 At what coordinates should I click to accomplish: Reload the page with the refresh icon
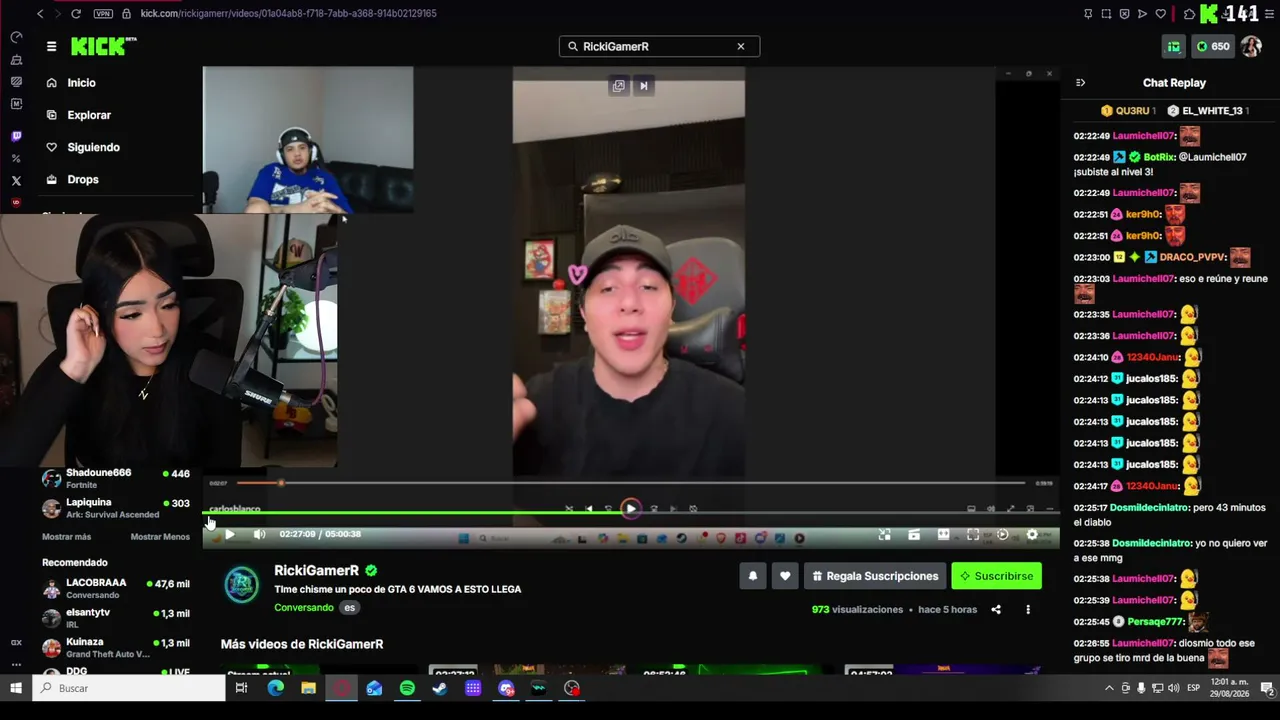click(x=76, y=14)
